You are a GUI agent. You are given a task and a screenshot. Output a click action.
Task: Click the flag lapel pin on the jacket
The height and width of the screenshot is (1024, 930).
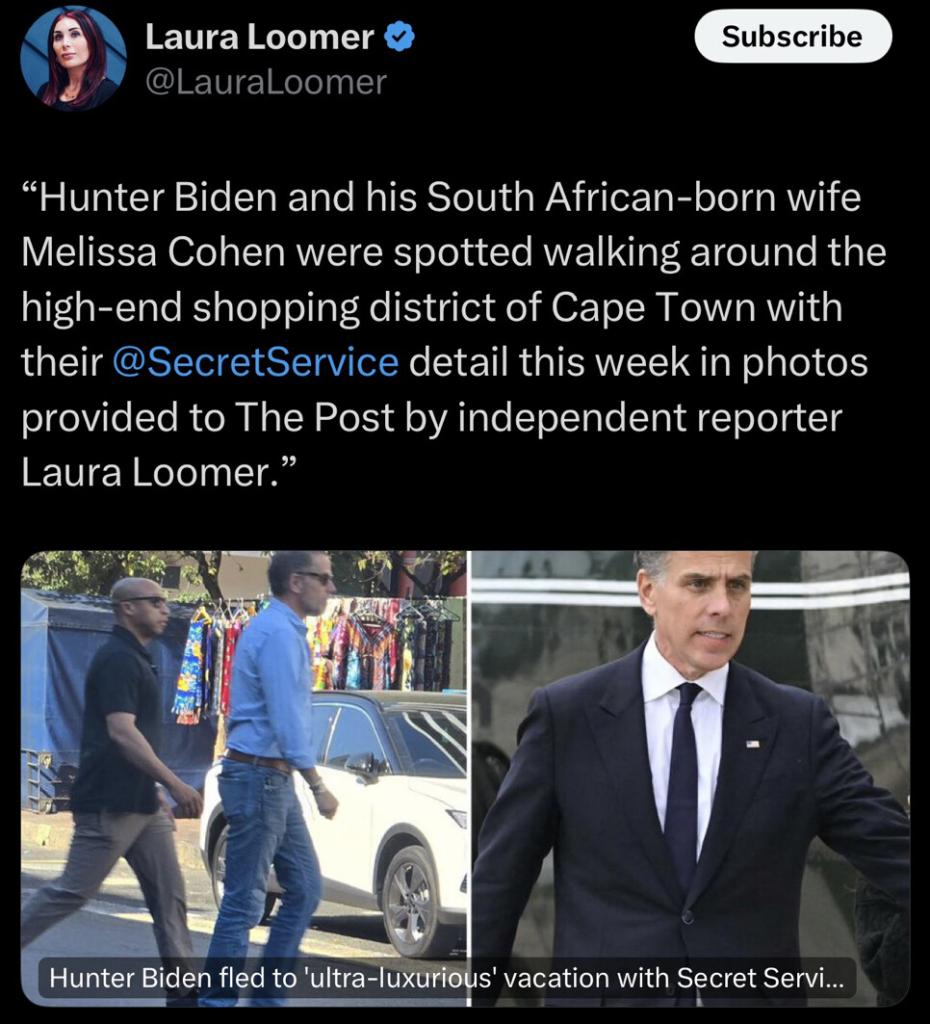[x=753, y=743]
